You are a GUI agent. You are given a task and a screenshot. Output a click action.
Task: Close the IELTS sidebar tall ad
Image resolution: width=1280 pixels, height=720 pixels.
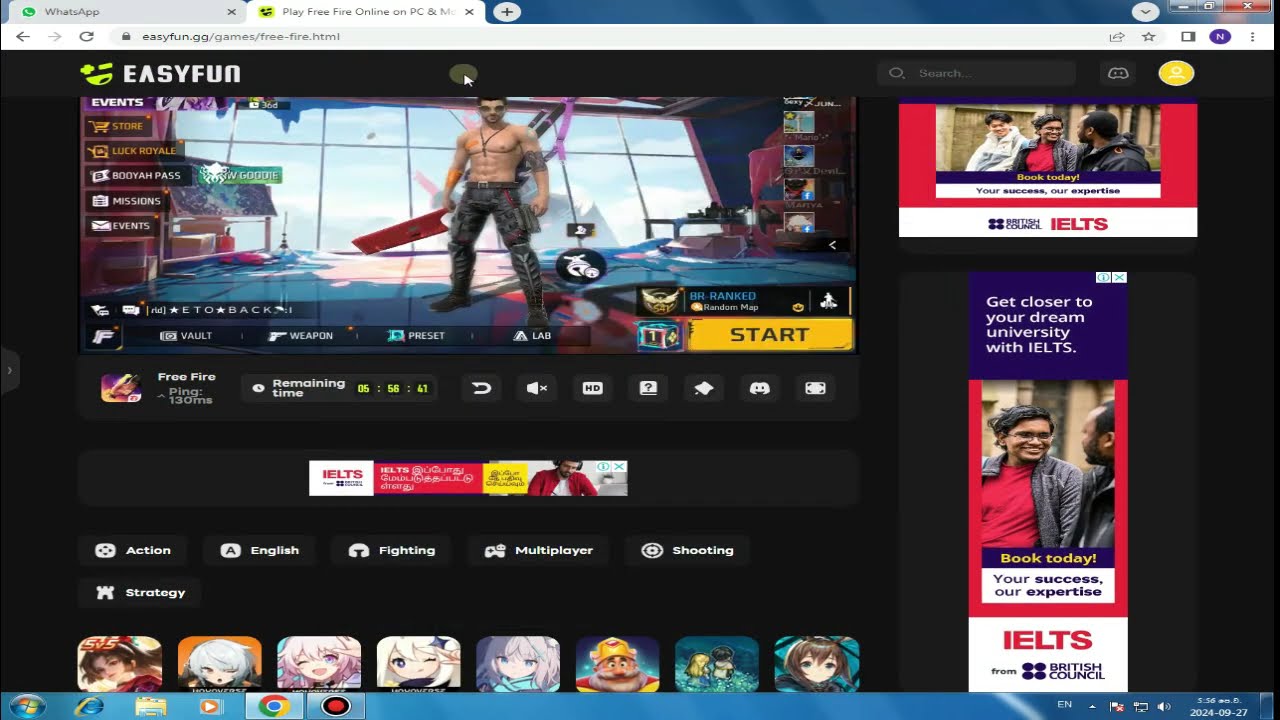pos(1119,278)
